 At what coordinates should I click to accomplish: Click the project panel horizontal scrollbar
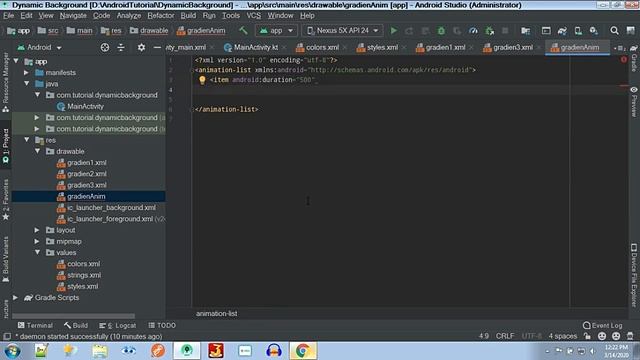tap(73, 316)
